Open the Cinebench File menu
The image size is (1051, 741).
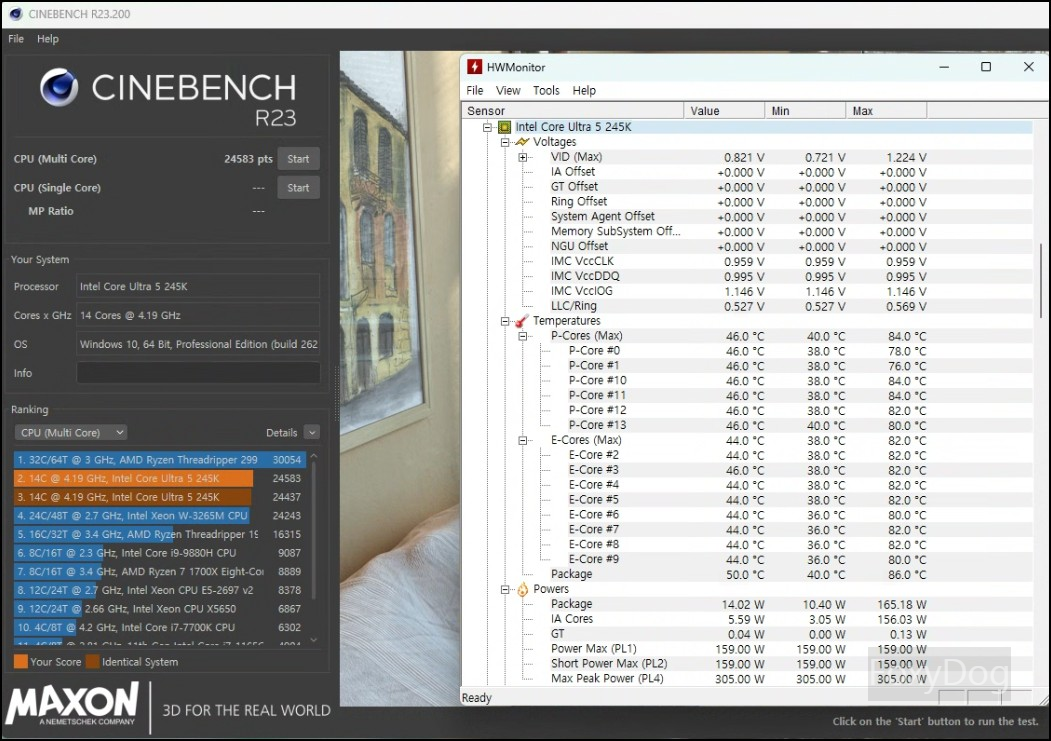[16, 39]
